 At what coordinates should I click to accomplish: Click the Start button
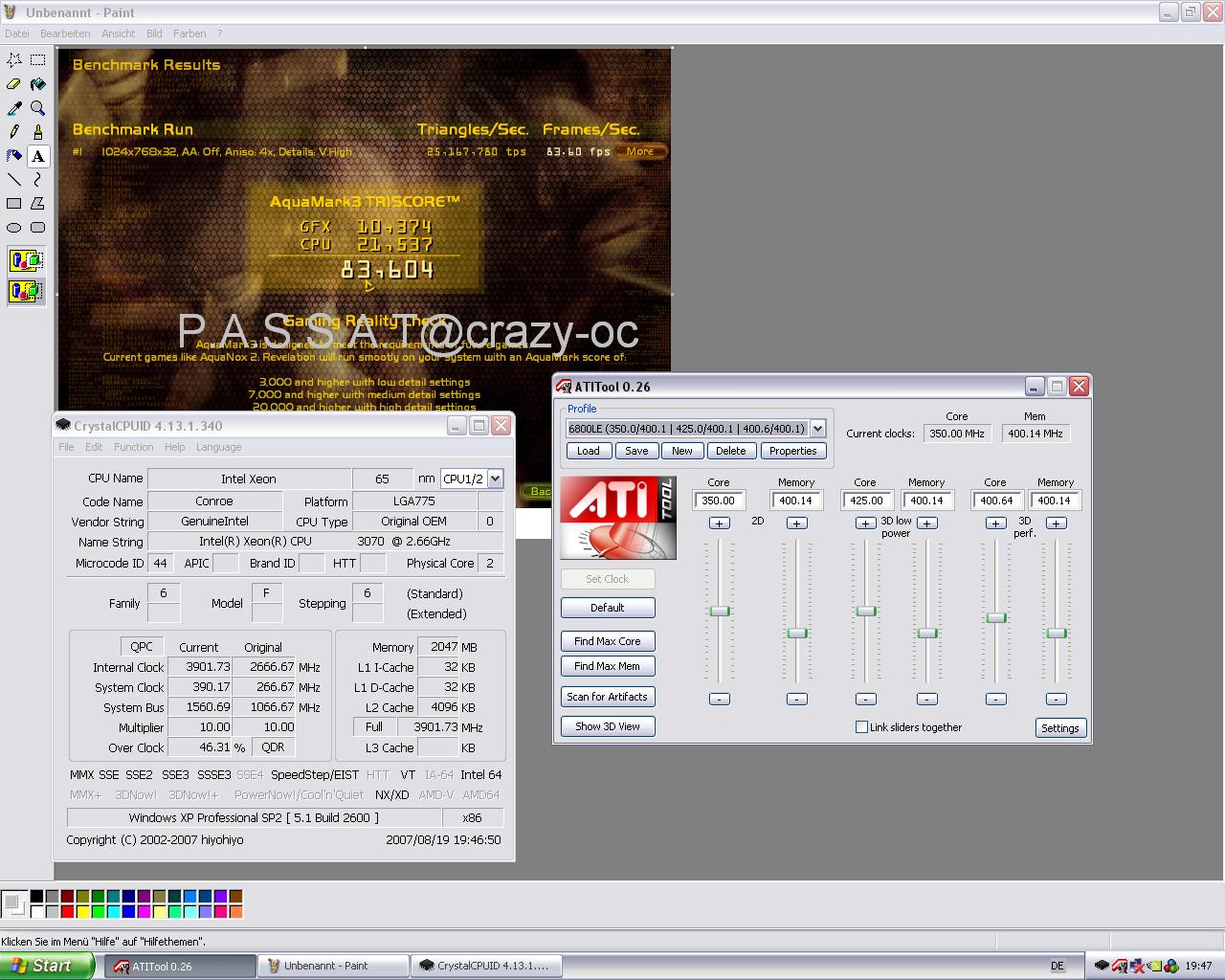tap(47, 966)
